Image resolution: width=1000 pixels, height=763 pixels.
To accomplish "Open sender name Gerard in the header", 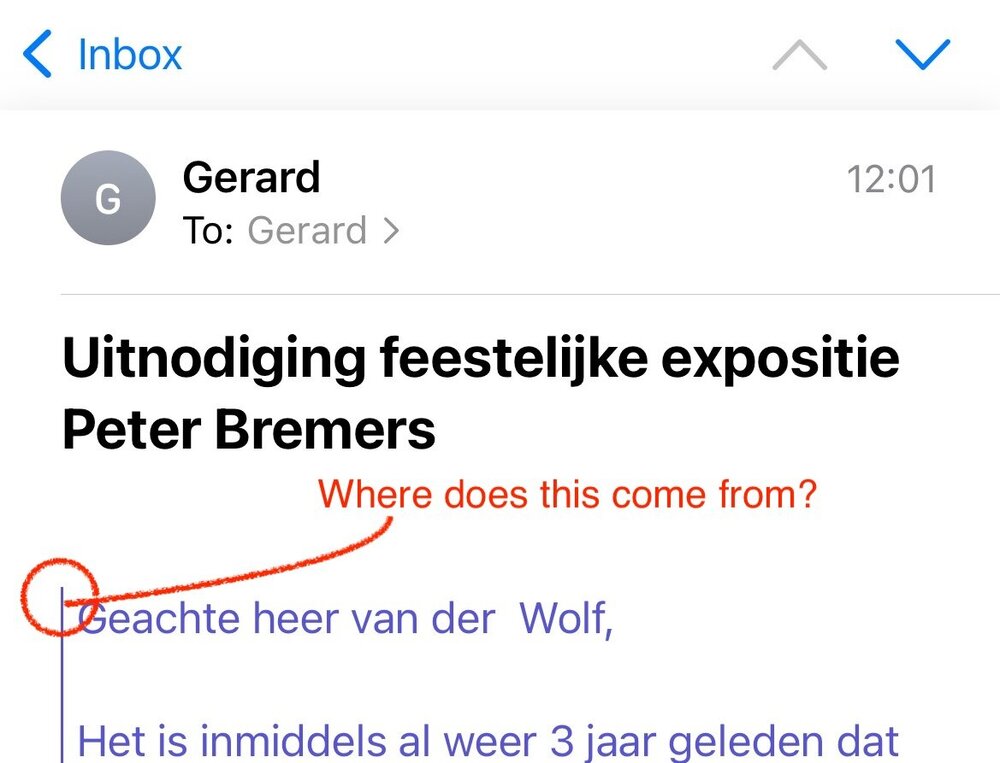I will pos(251,178).
